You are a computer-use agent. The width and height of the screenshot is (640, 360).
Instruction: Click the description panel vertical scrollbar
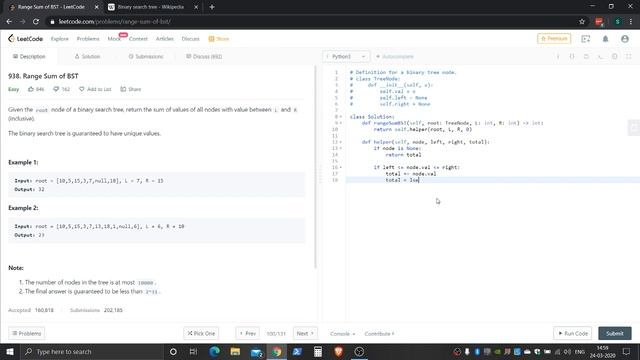[x=315, y=167]
